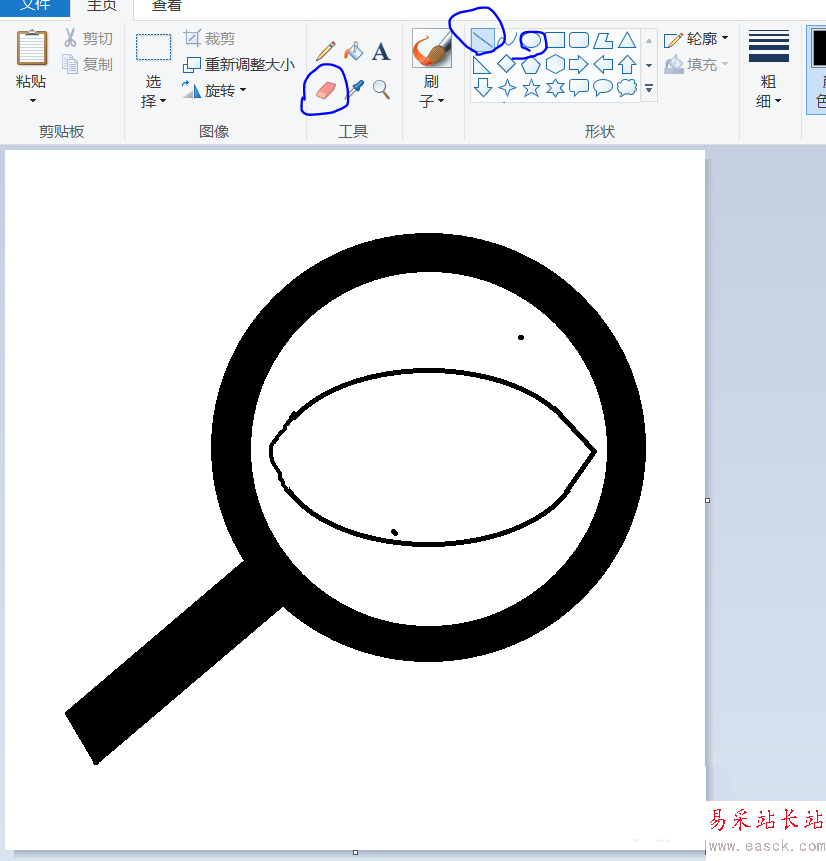
Task: Choose the Rectangle shape
Action: coord(555,40)
